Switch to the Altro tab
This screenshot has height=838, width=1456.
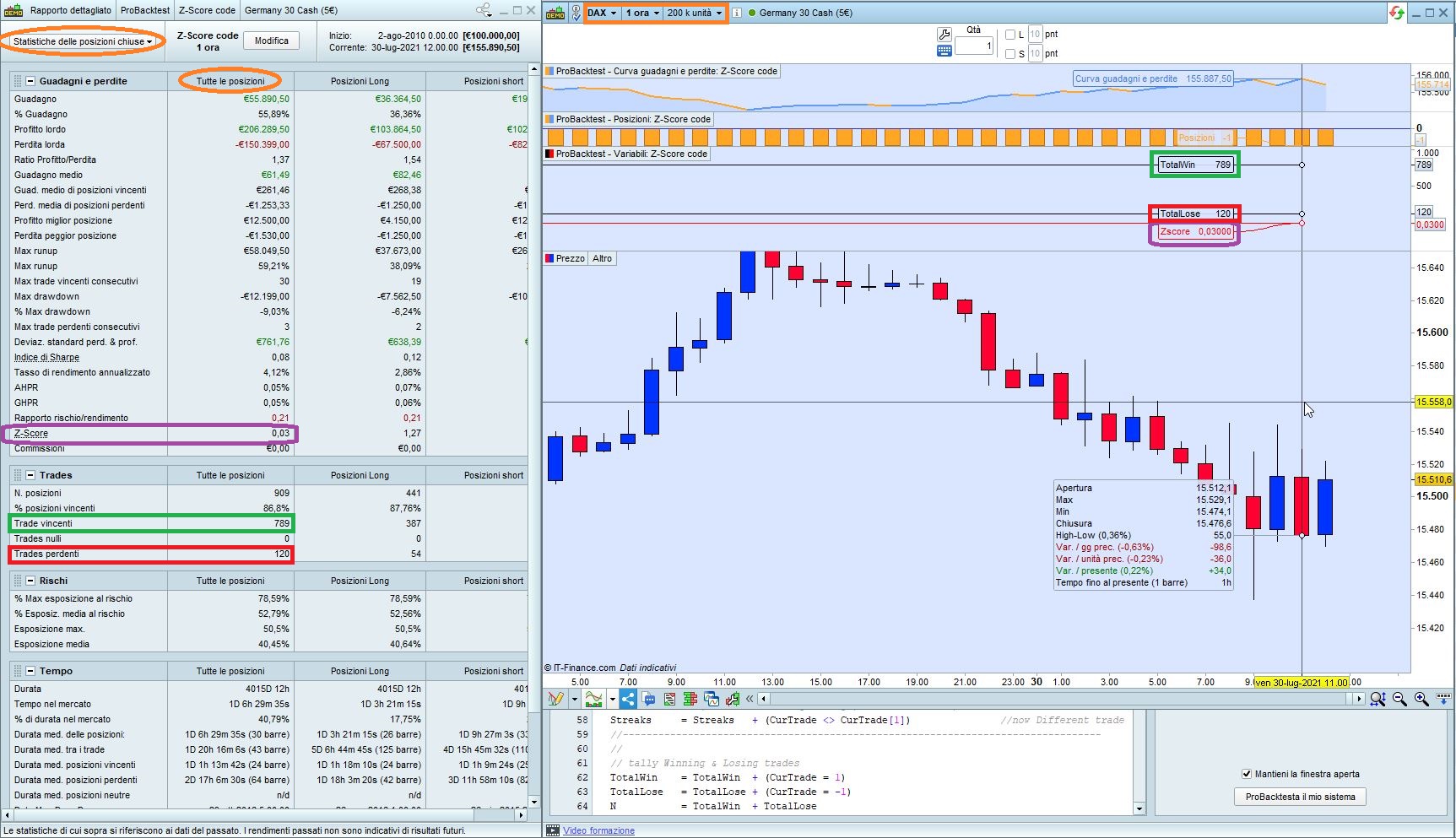click(602, 258)
